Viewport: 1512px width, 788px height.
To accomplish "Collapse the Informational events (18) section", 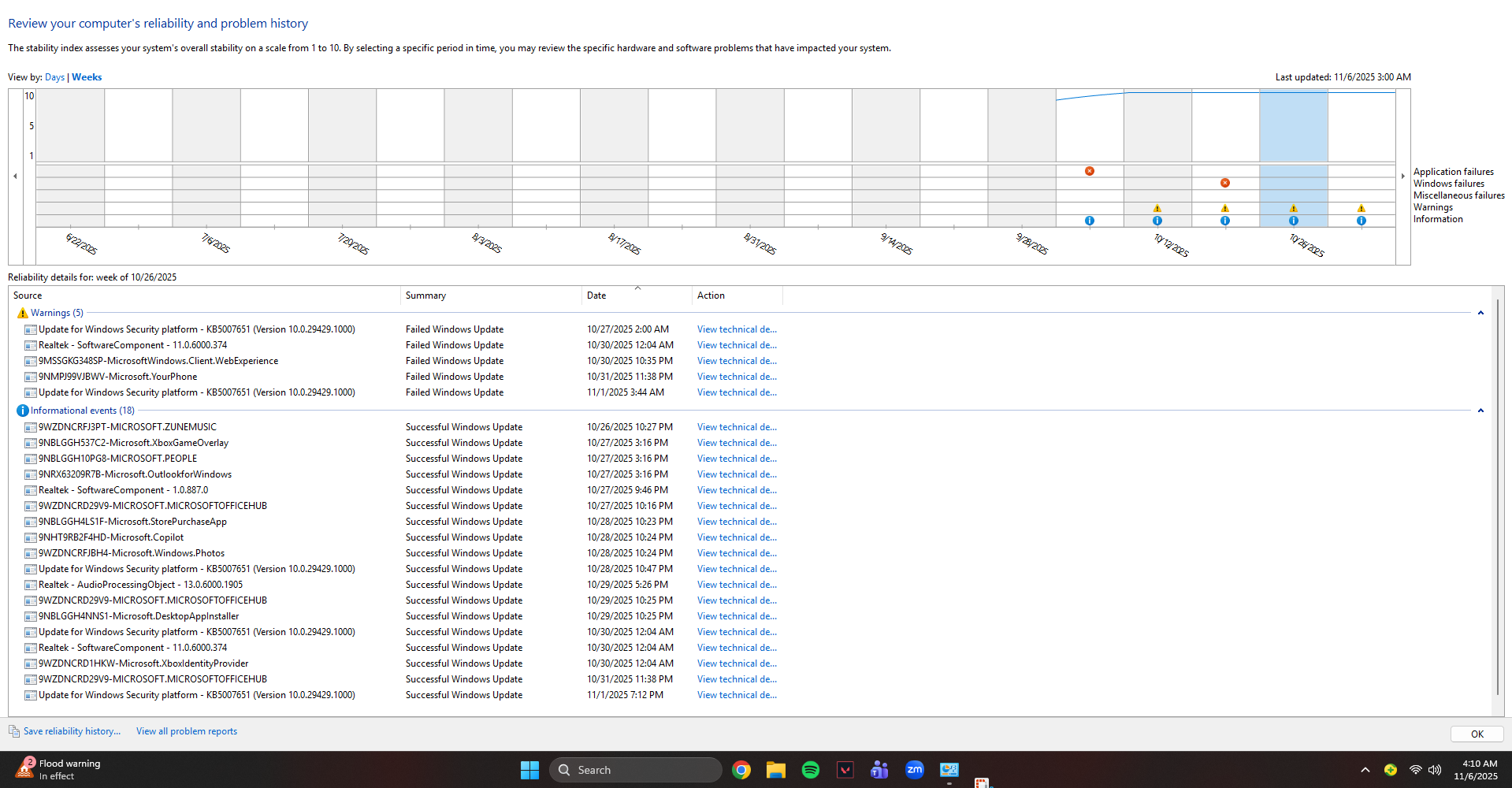I will pos(1480,411).
